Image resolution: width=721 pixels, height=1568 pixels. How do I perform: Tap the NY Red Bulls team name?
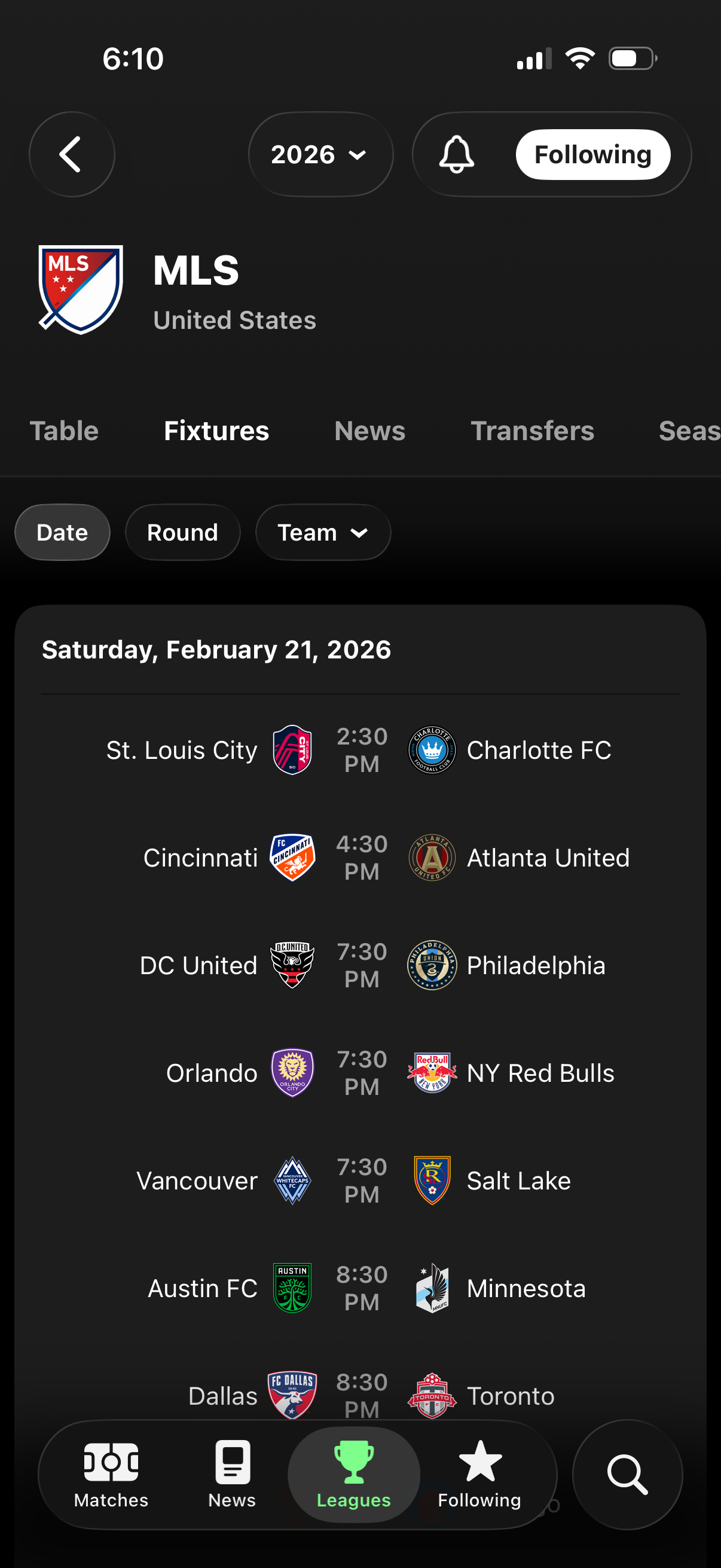point(540,1073)
